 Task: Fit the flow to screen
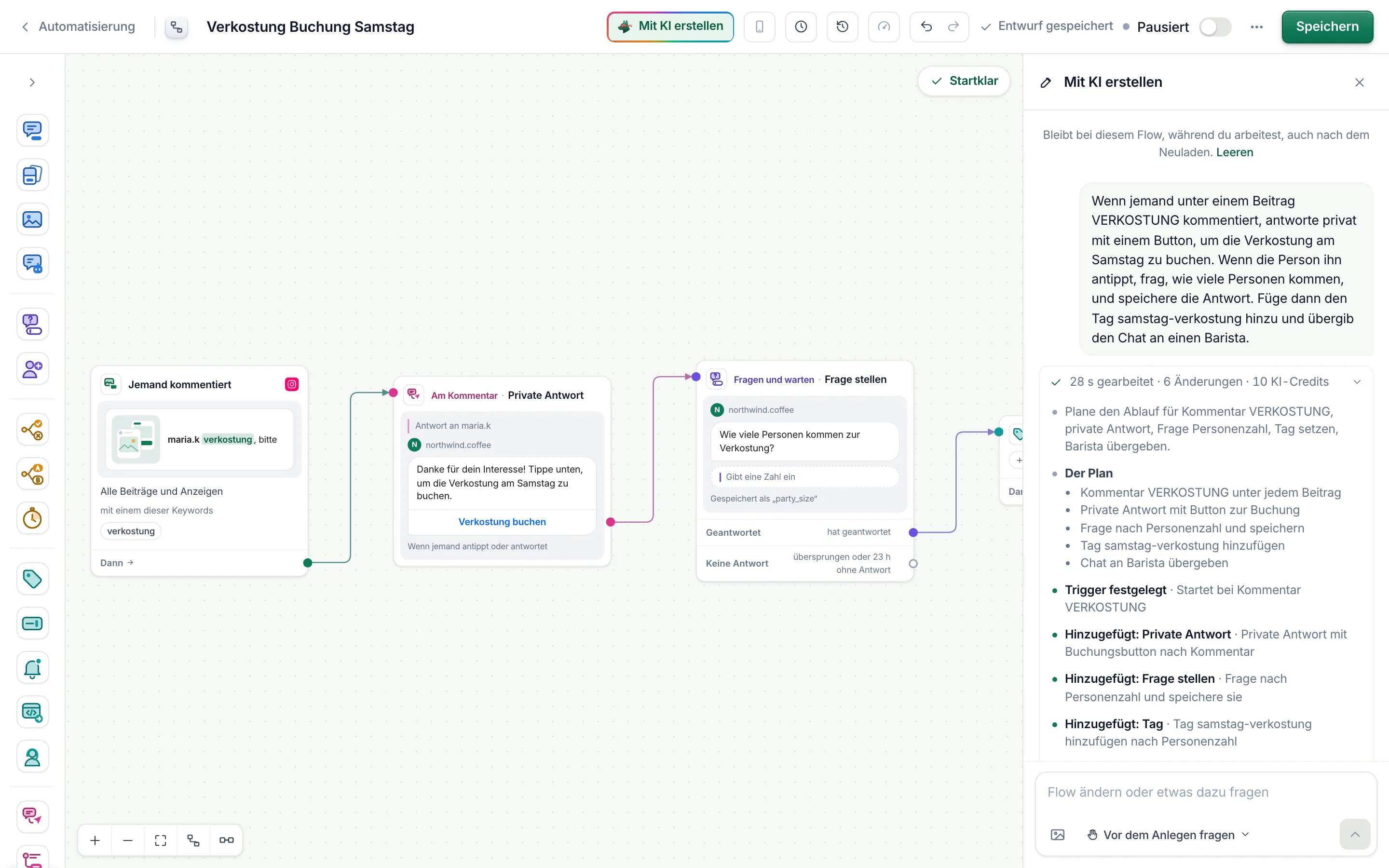[161, 840]
